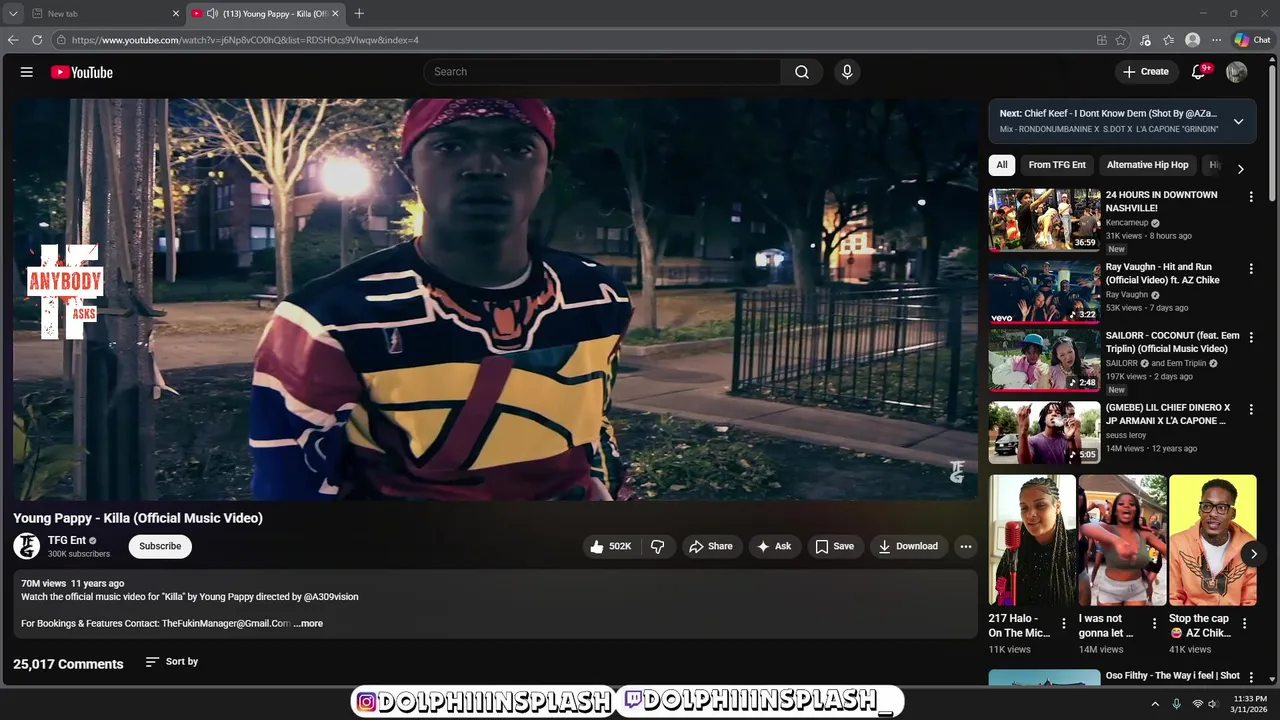Open TFG Ent channel name link

[67, 540]
